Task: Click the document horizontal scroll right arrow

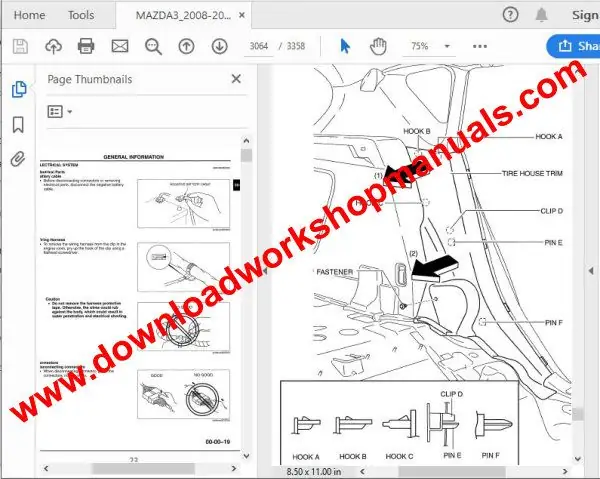Action: (x=565, y=471)
